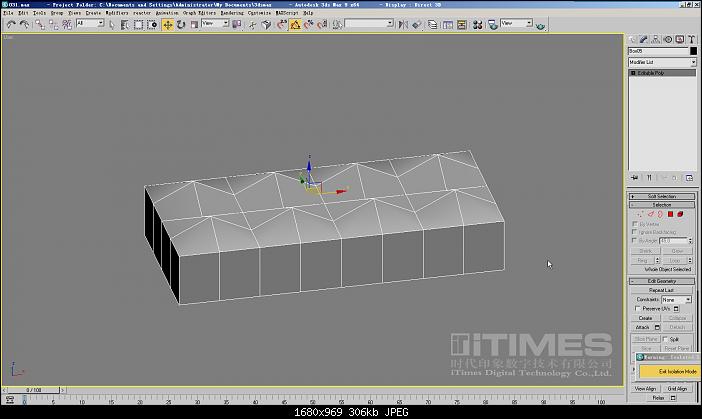
Task: Click the Pin Stack icon
Action: (x=635, y=178)
